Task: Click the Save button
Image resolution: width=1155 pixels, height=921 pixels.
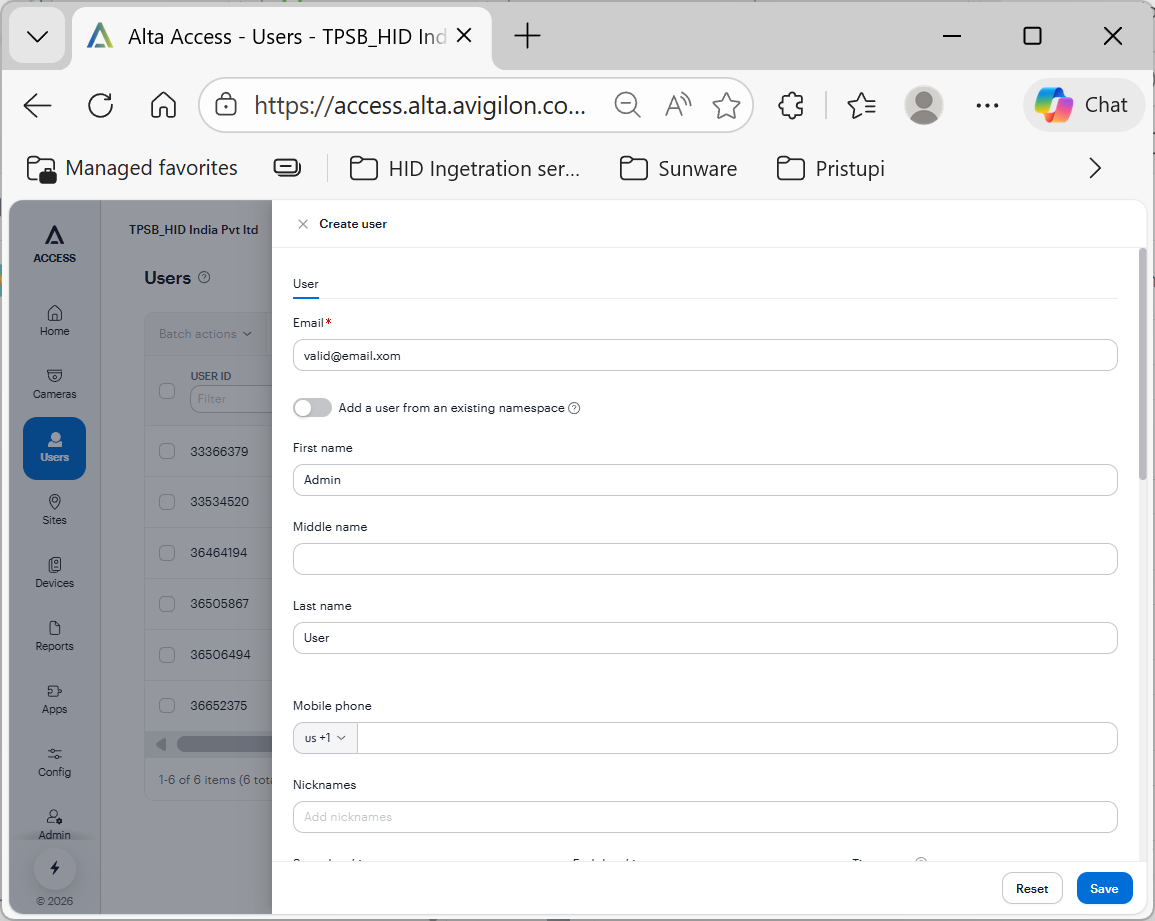Action: 1104,889
